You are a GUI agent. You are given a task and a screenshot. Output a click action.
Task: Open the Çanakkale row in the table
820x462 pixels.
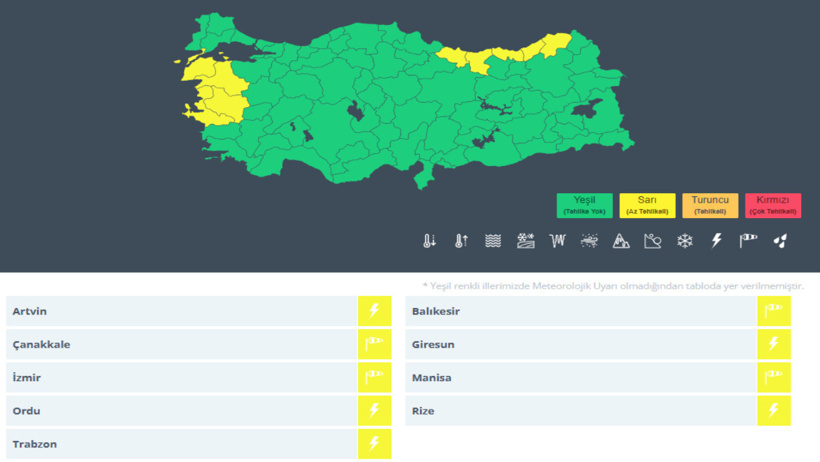click(x=199, y=344)
